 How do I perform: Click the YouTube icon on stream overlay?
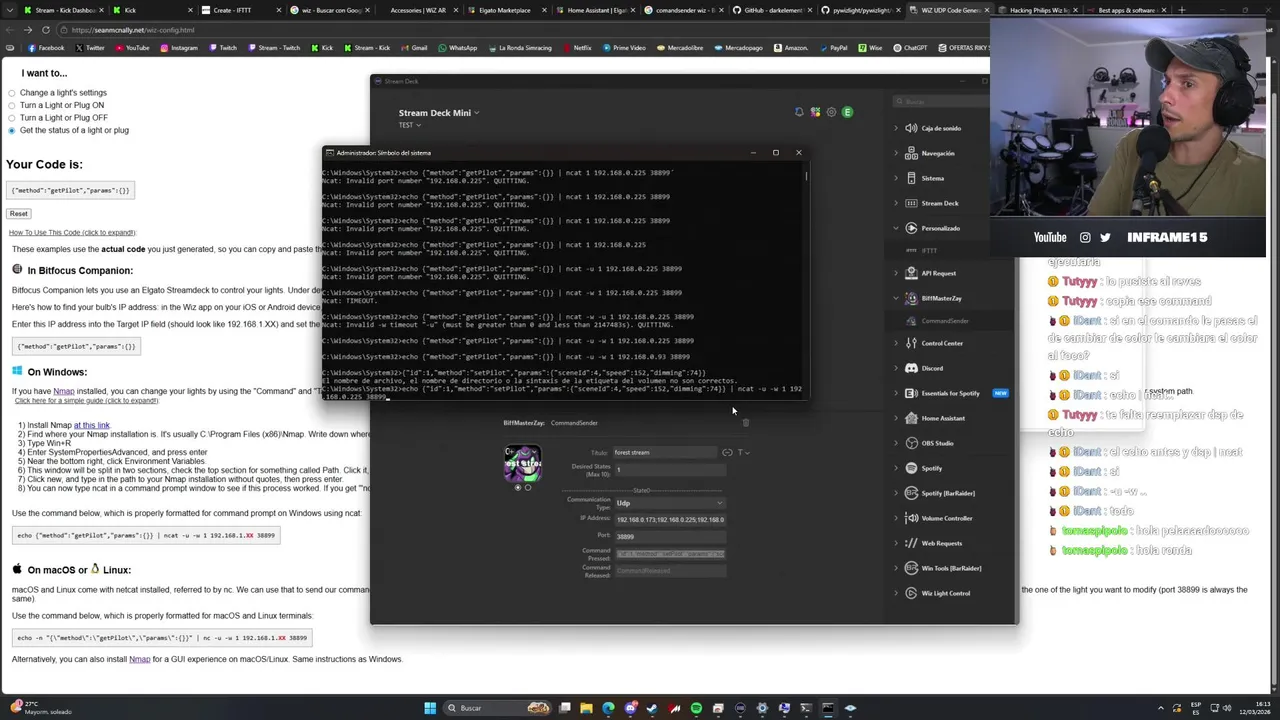click(x=1049, y=237)
